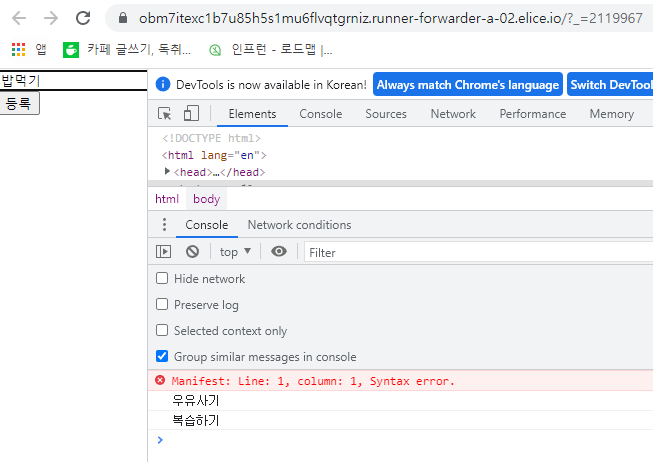
Task: Open the top context dropdown
Action: [x=235, y=252]
